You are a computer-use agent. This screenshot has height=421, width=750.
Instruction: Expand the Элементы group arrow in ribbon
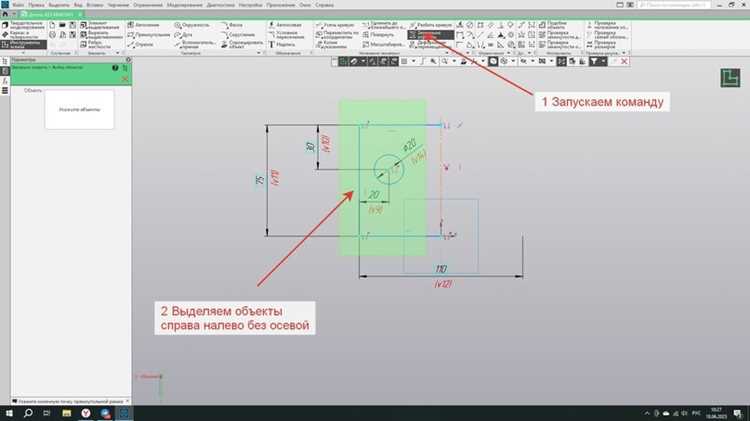117,53
